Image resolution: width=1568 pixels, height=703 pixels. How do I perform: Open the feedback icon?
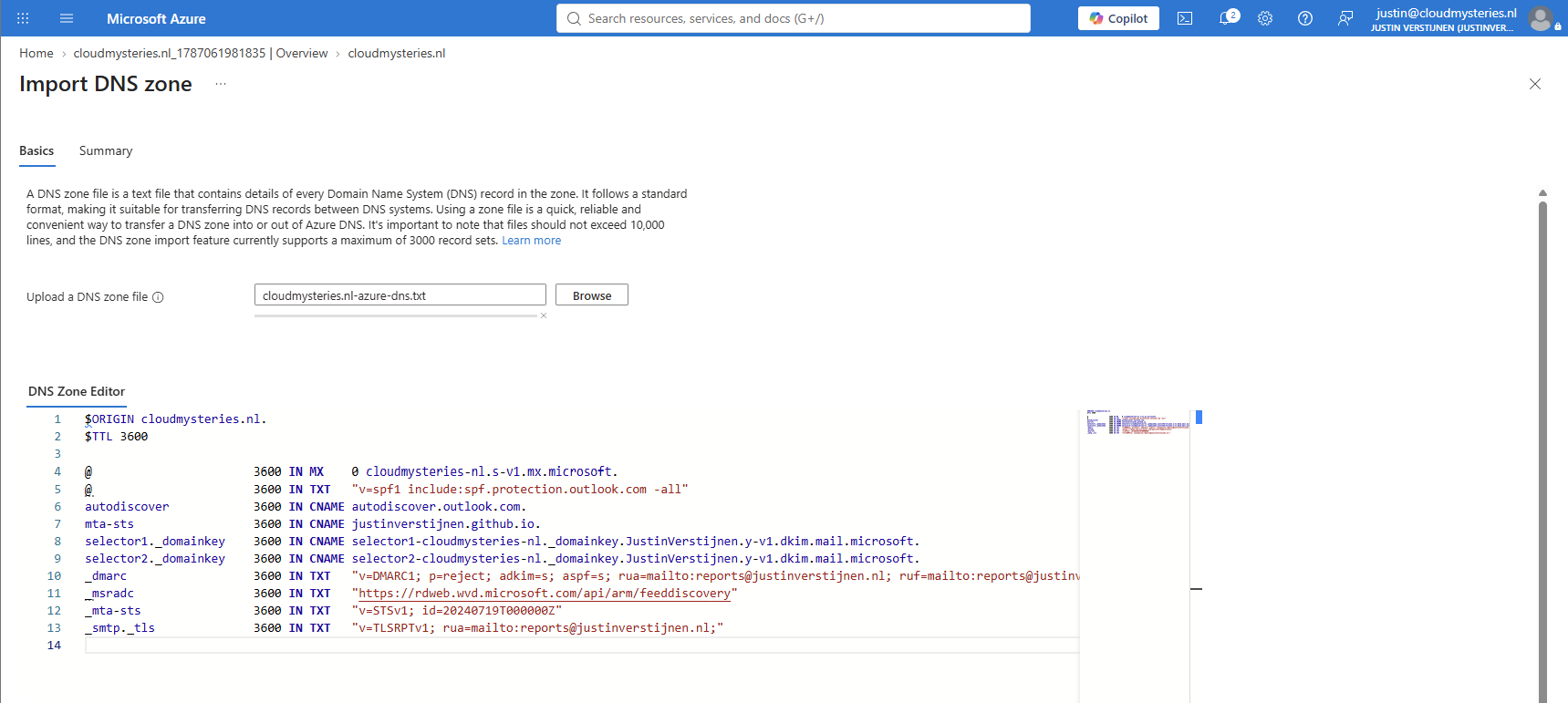click(1345, 18)
